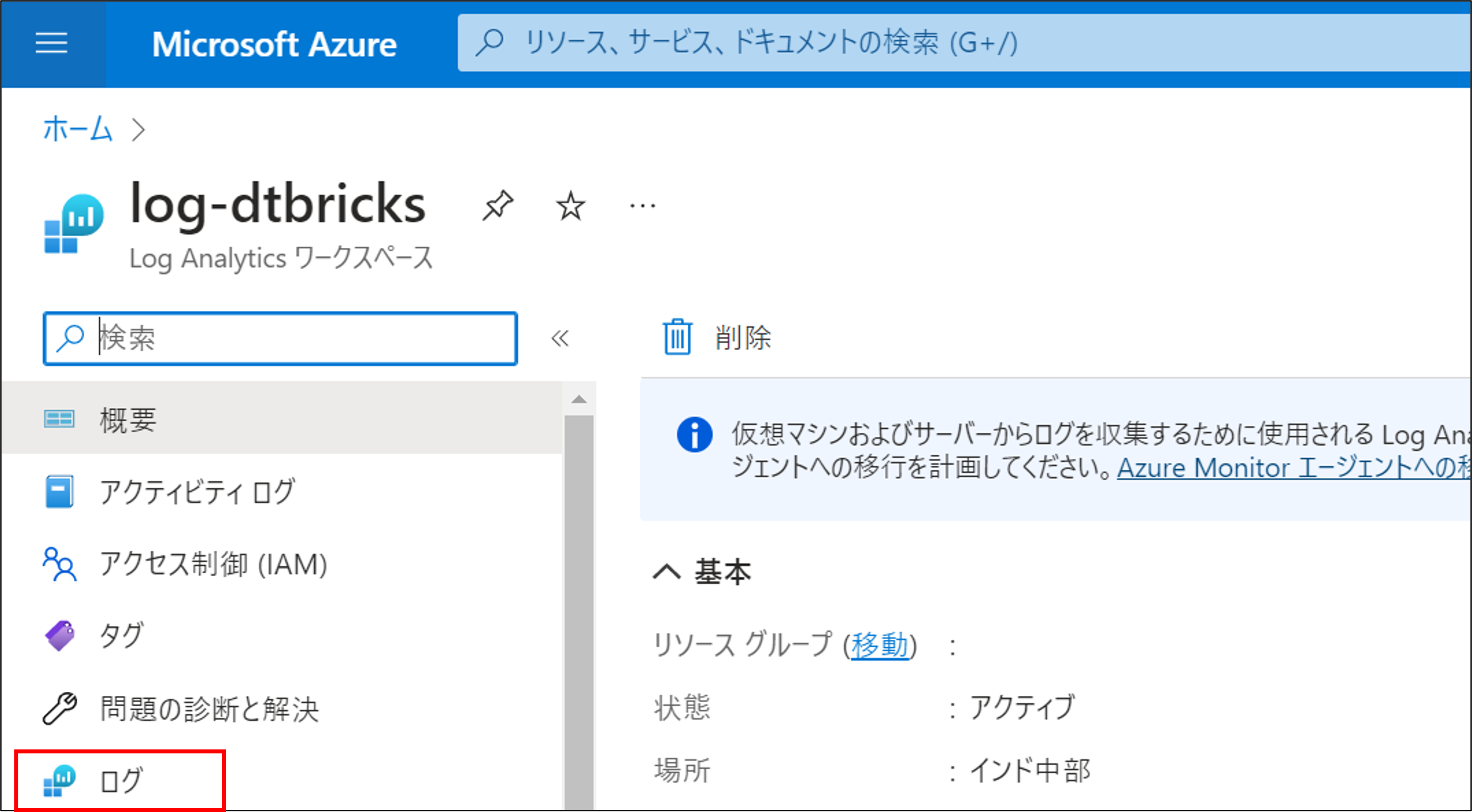Viewport: 1472px width, 812px height.
Task: Click breadcrumb chevron after ホーム
Action: coord(138,129)
